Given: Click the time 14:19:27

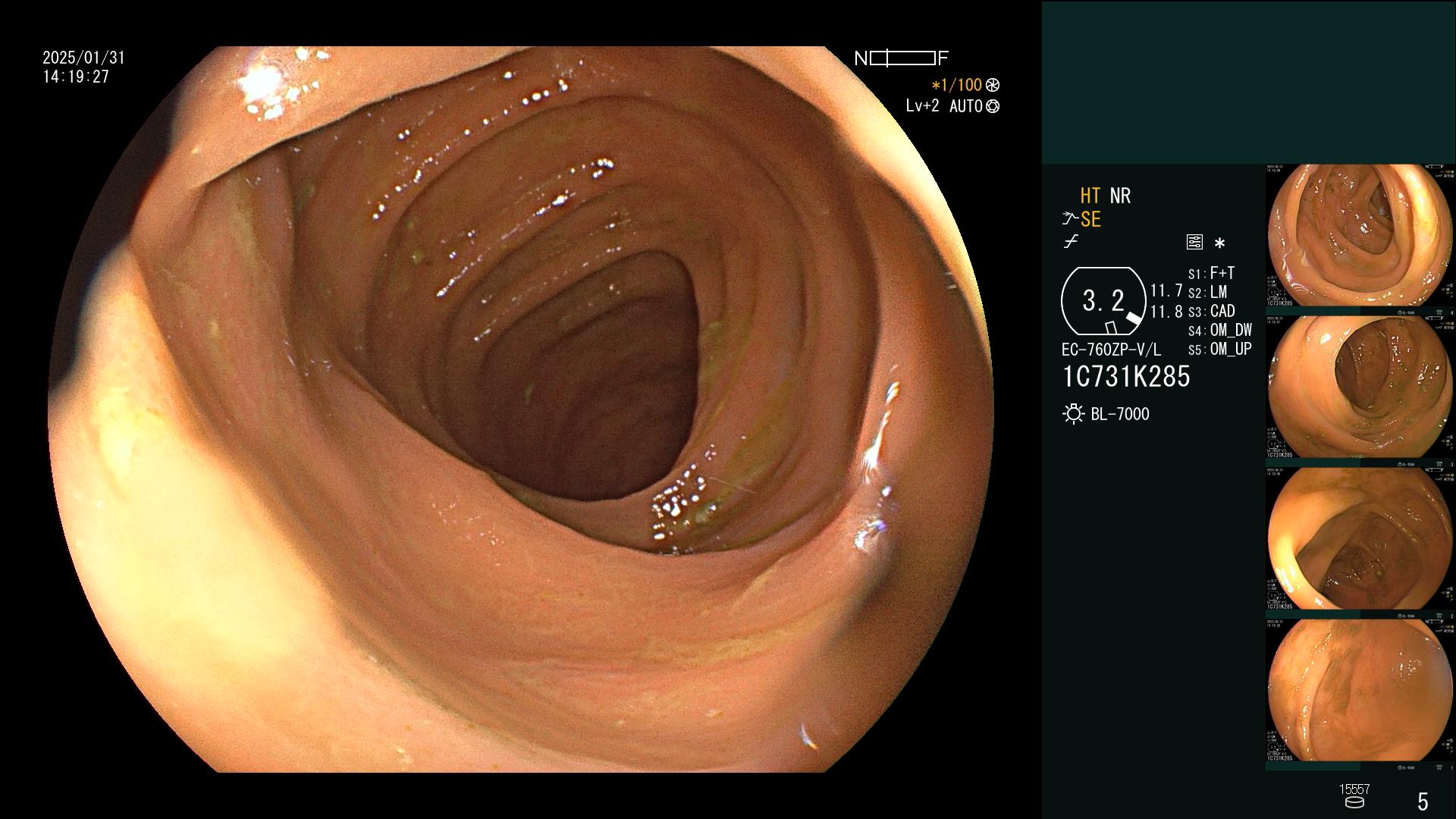Looking at the screenshot, I should coord(76,77).
